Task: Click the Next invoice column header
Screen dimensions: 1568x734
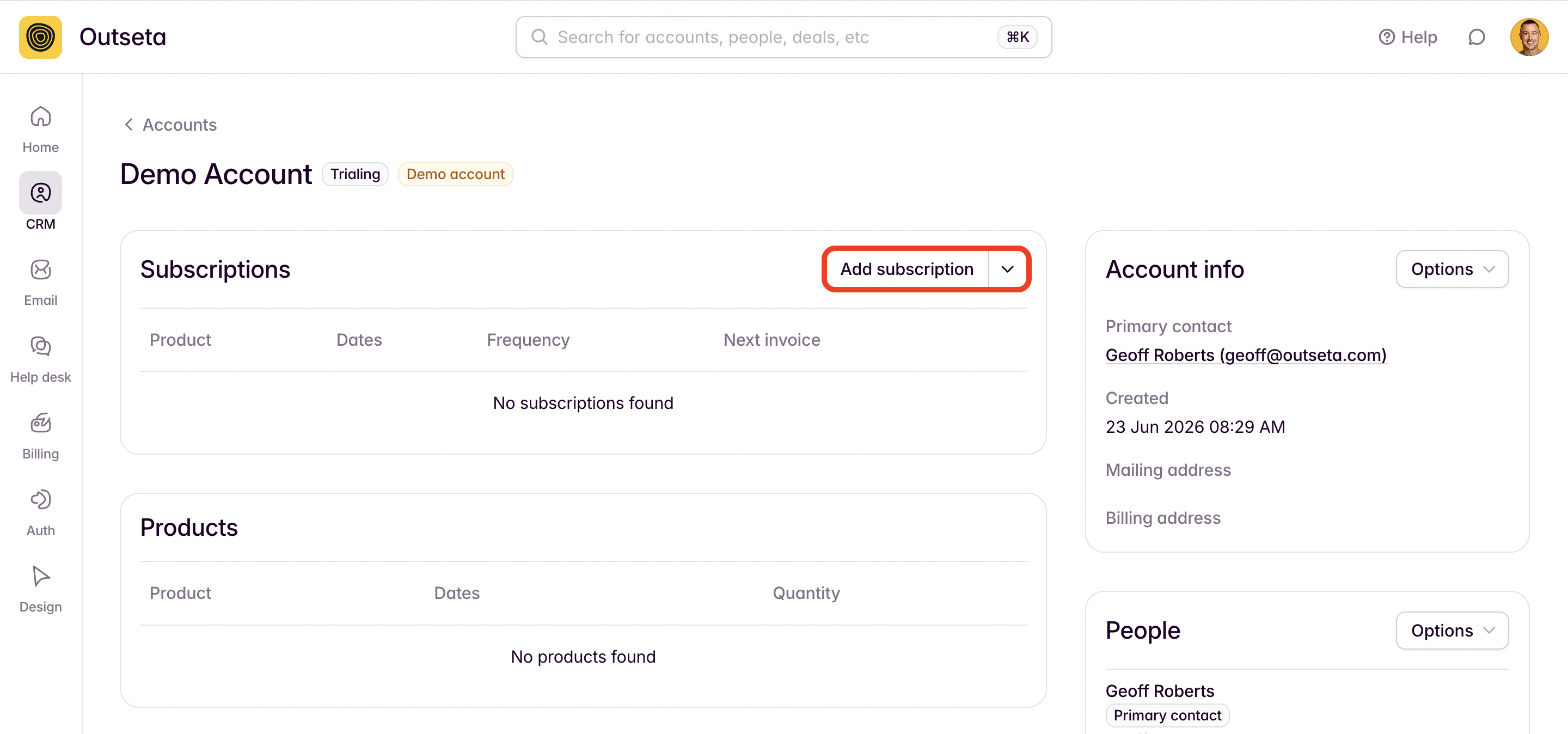Action: 772,340
